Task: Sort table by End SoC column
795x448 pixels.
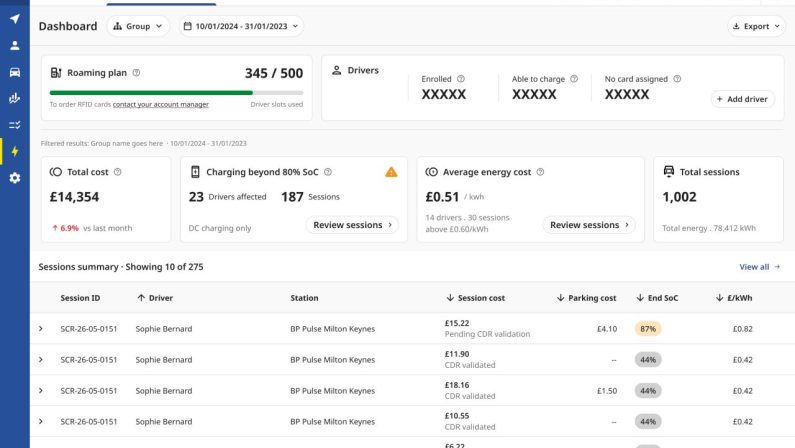Action: [x=657, y=297]
